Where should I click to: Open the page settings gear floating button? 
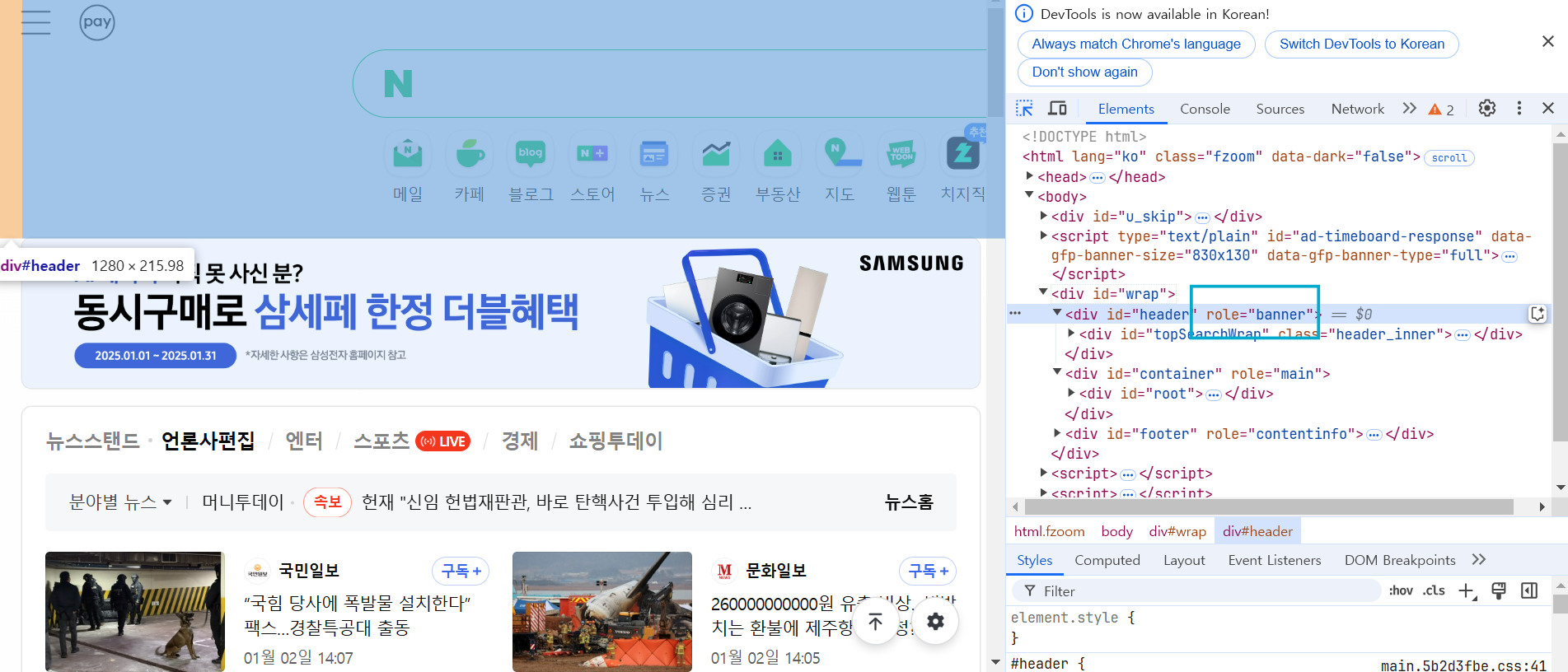[935, 622]
